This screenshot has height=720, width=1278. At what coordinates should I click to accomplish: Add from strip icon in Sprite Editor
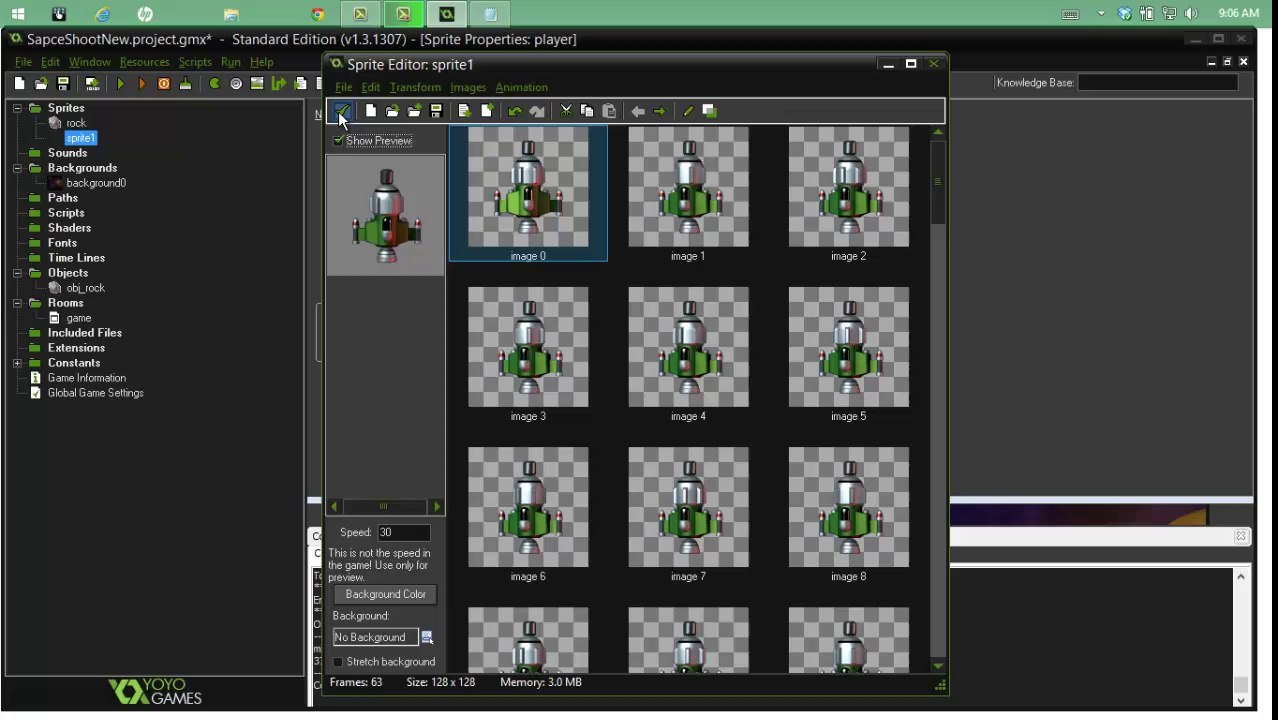pos(487,111)
